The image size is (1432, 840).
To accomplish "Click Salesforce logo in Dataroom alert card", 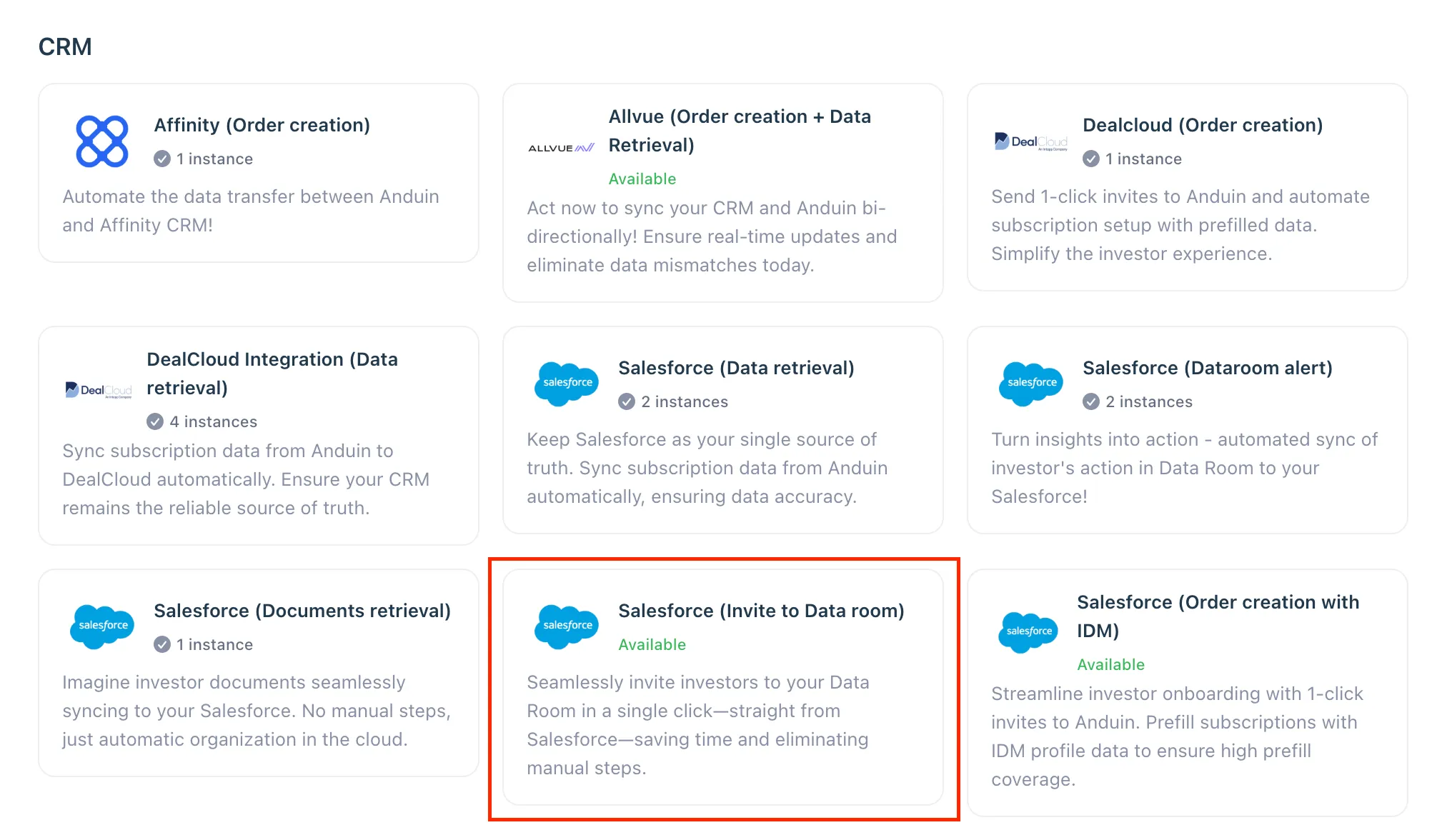I will point(1031,384).
